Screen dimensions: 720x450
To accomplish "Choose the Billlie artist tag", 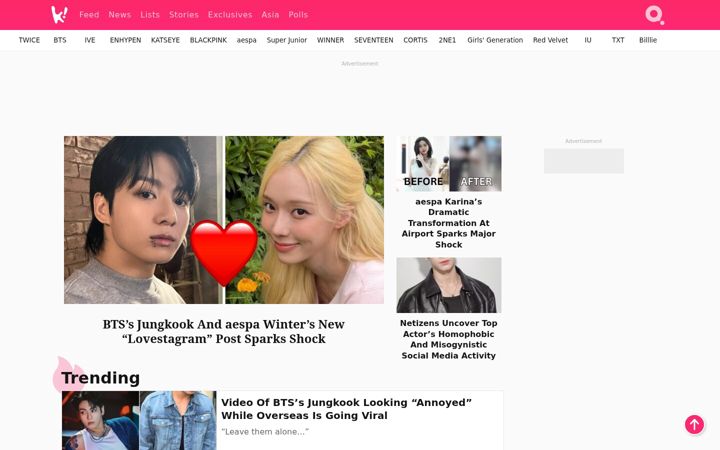I will pos(648,40).
